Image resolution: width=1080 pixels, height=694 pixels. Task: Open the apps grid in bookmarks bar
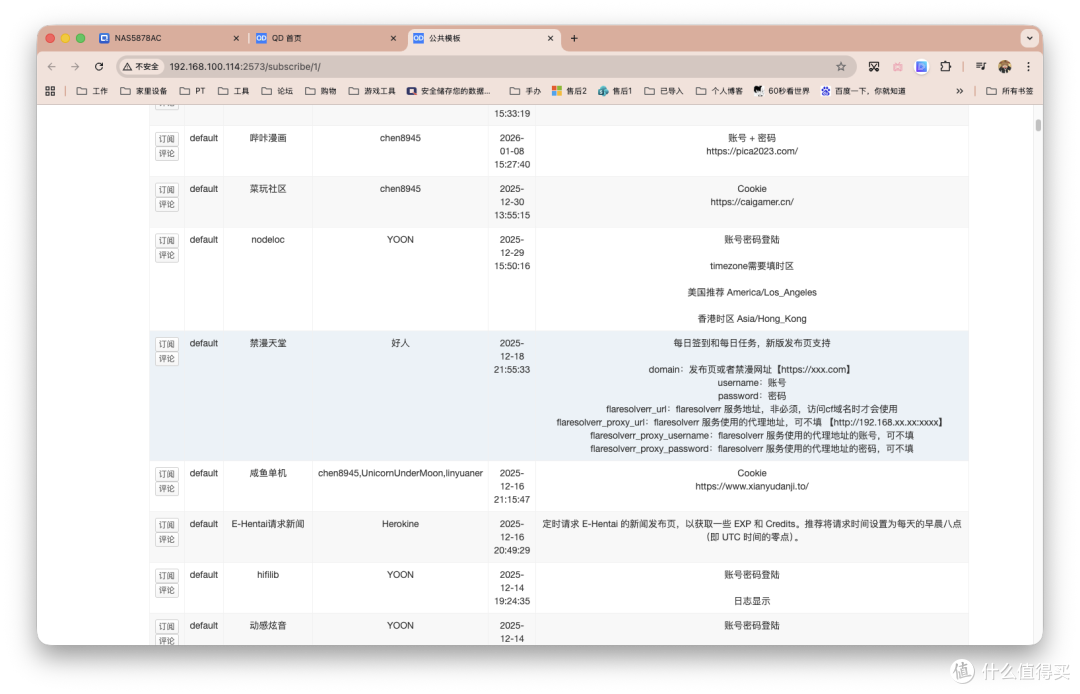pos(50,91)
